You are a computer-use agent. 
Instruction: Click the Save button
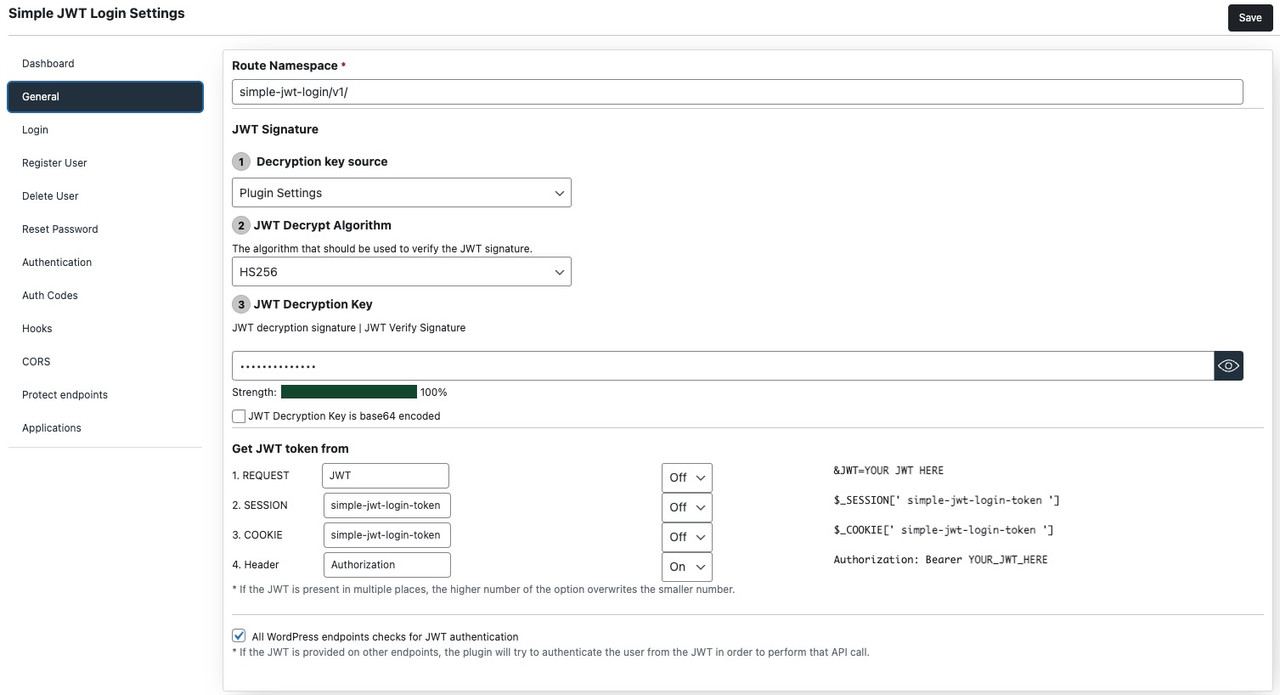pos(1250,18)
